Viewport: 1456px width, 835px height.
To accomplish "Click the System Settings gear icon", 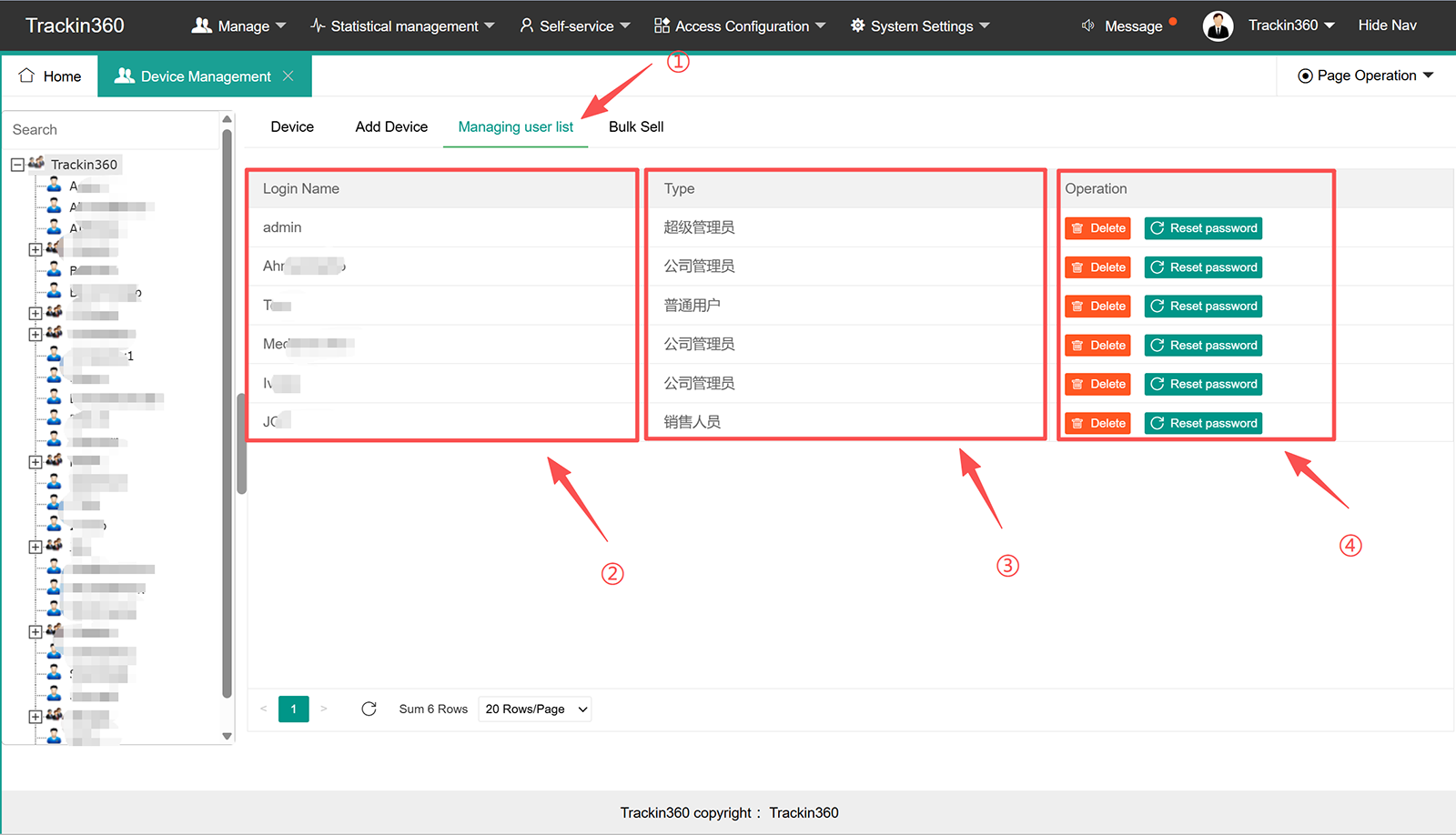I will [x=858, y=25].
